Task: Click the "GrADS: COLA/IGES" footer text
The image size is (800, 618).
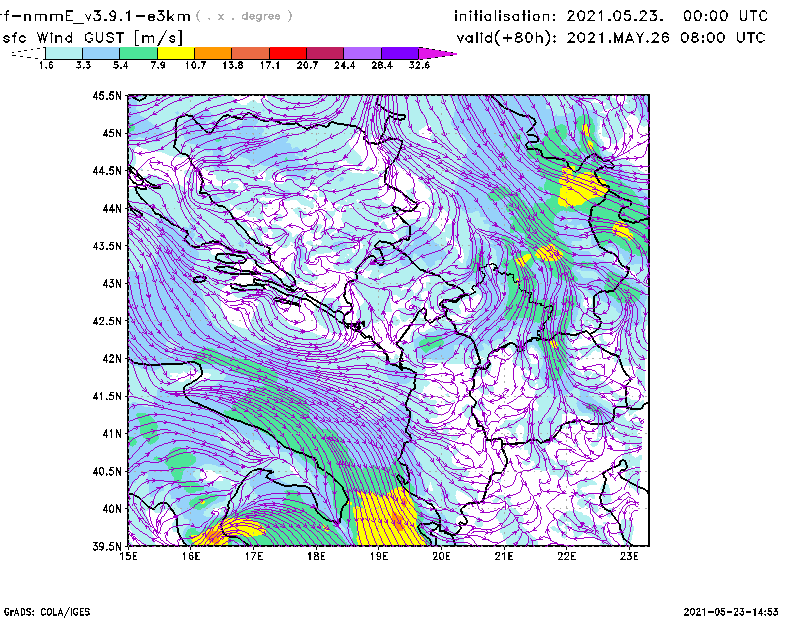Action: (46, 612)
